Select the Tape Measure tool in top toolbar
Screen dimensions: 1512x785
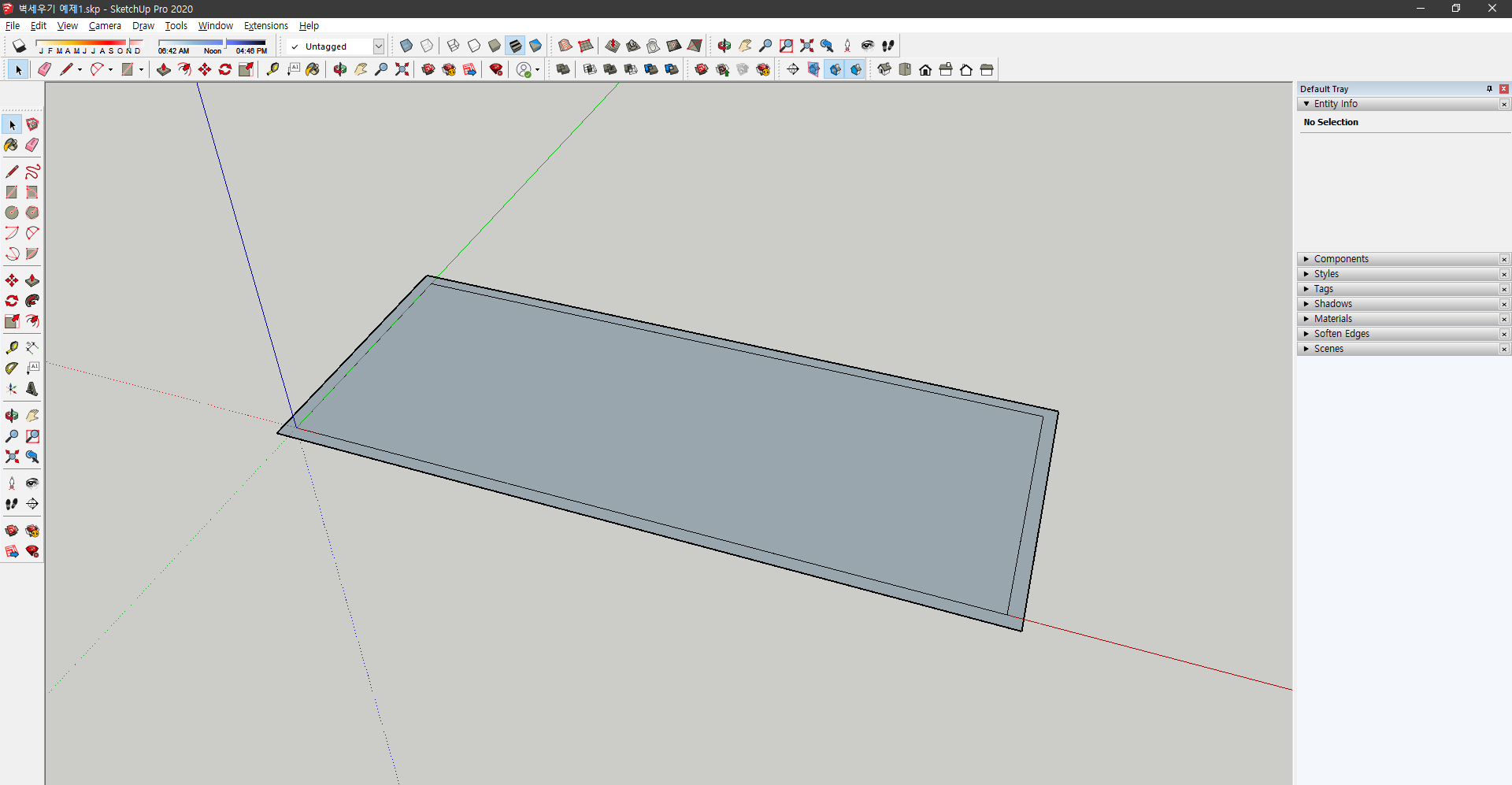pos(272,69)
